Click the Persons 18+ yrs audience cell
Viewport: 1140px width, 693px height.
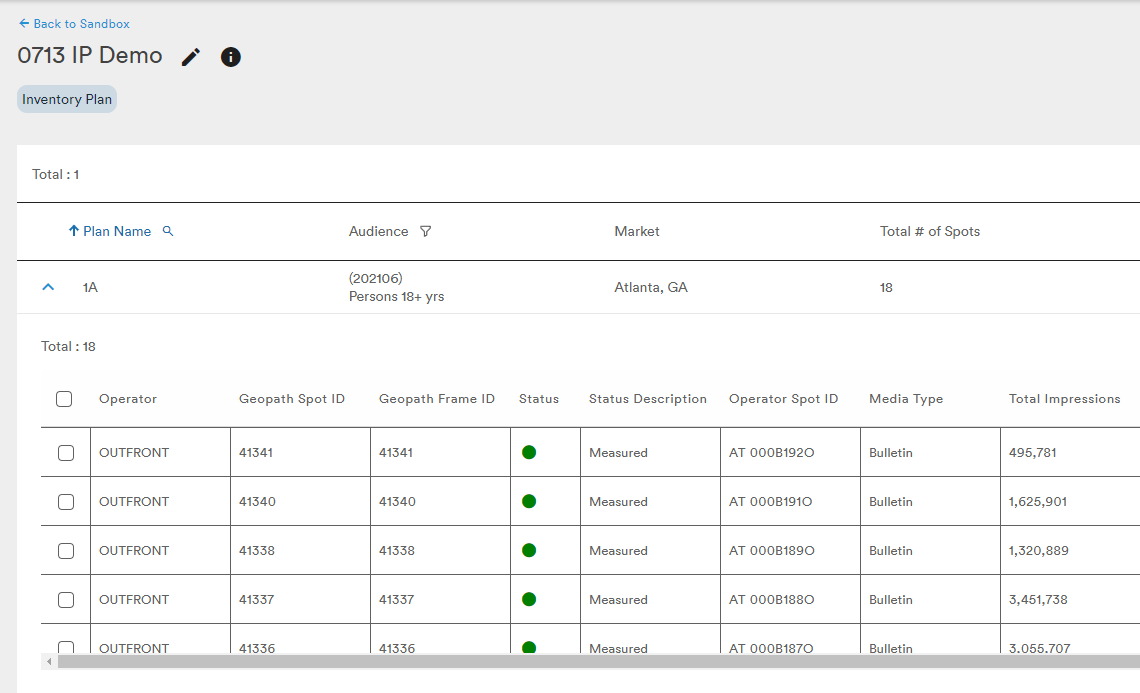(x=396, y=296)
